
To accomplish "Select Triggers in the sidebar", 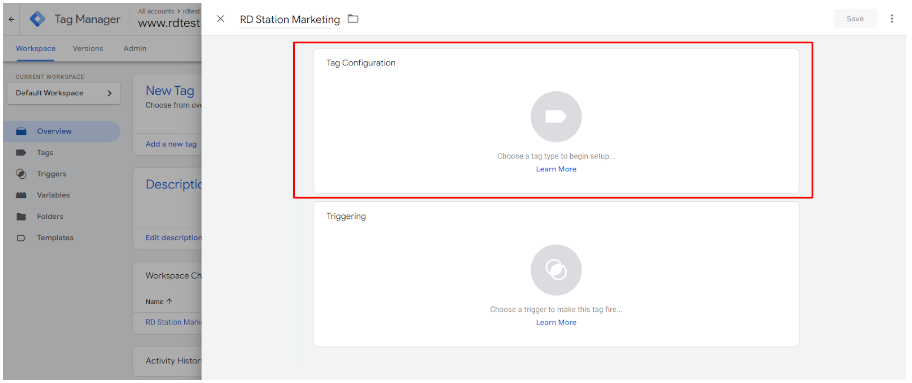I will tap(61, 174).
